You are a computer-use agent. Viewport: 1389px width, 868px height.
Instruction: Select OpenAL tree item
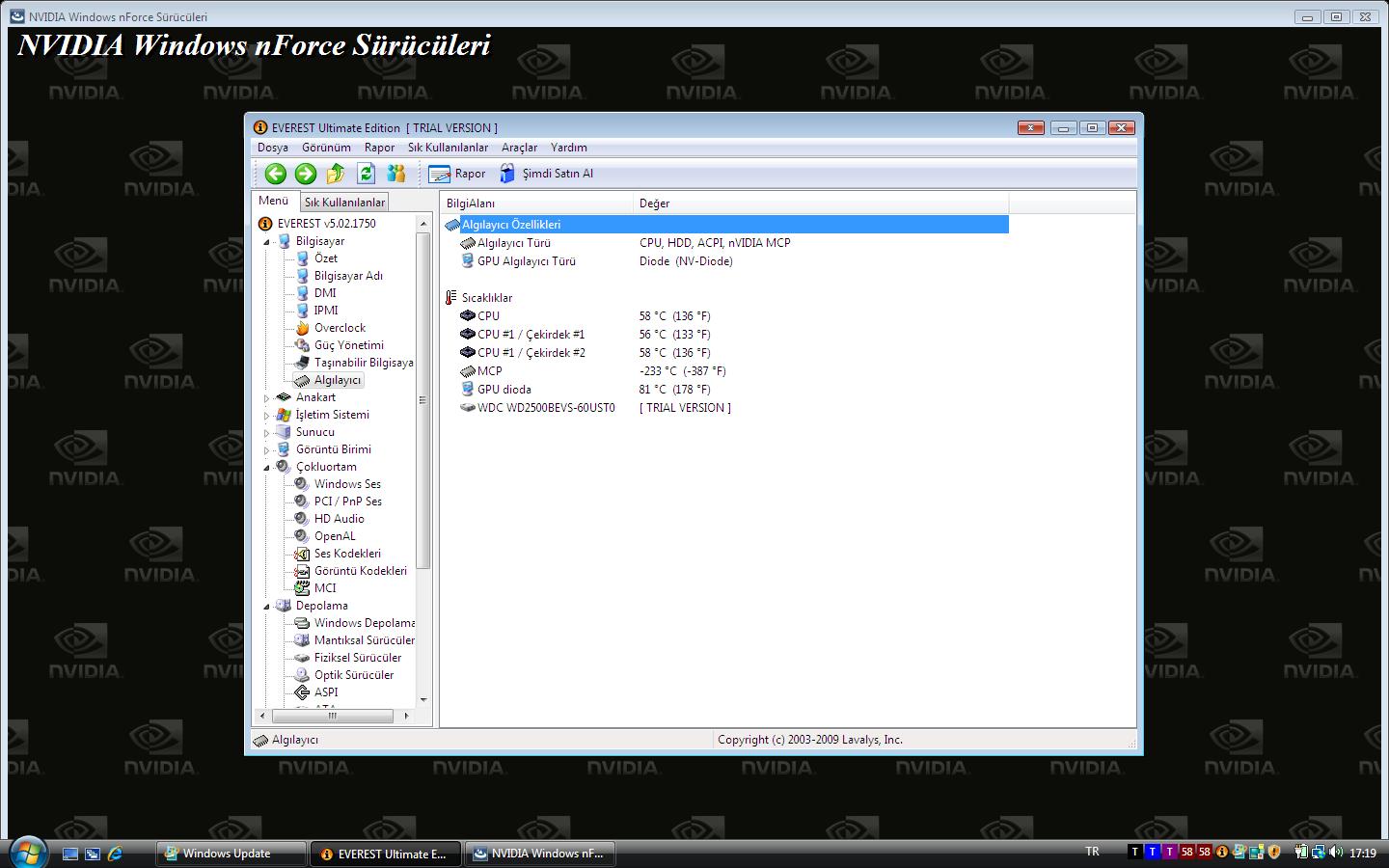coord(335,536)
